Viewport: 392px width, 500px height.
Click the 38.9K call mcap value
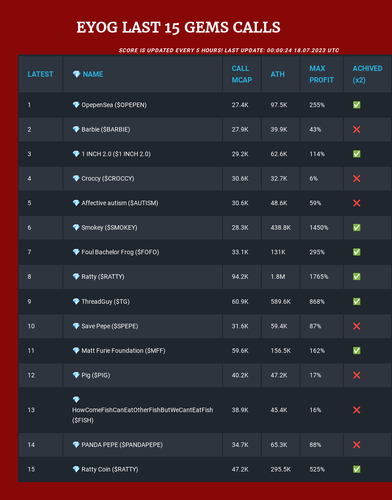pos(240,410)
